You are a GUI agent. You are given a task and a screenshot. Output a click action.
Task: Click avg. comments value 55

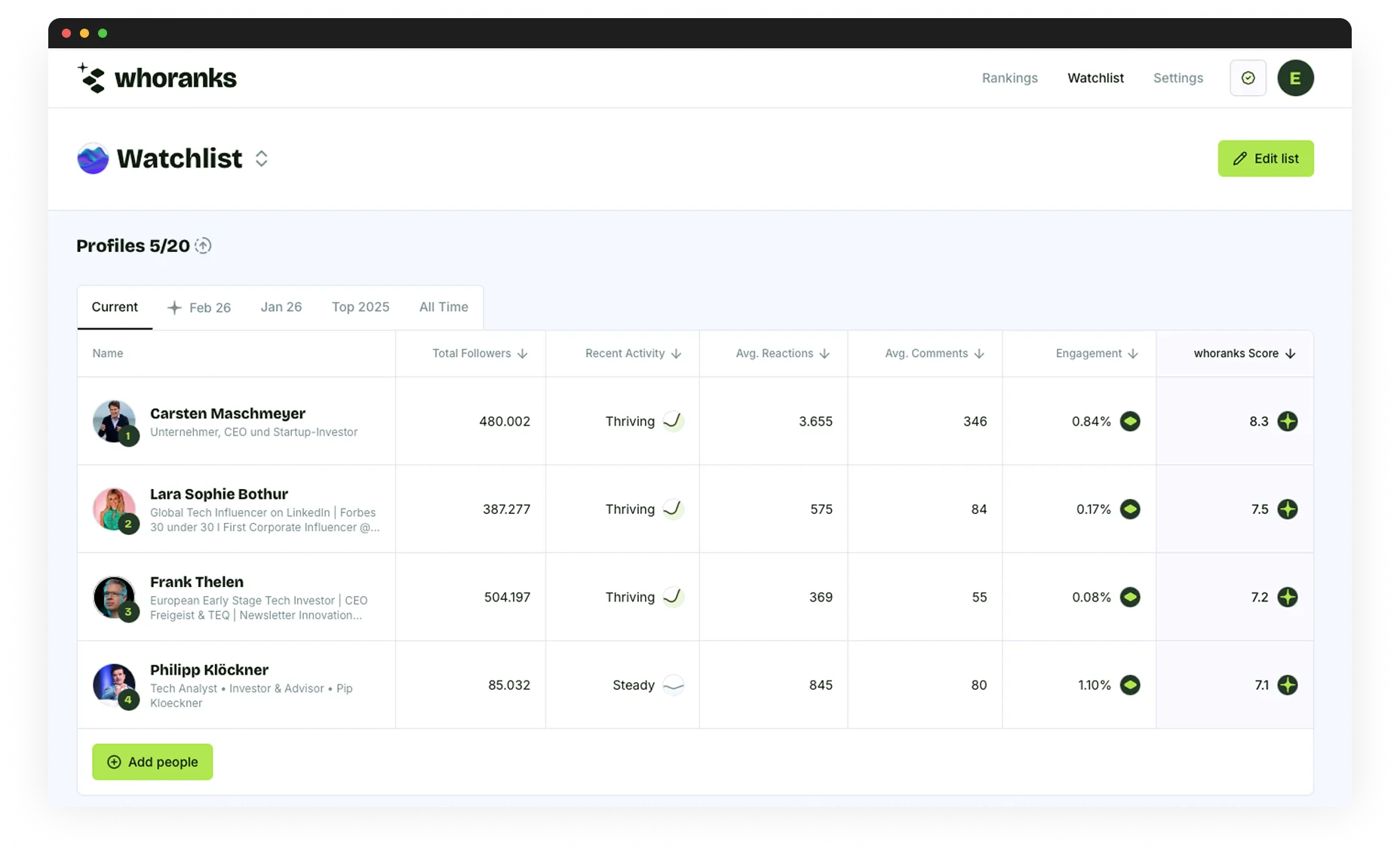(979, 598)
